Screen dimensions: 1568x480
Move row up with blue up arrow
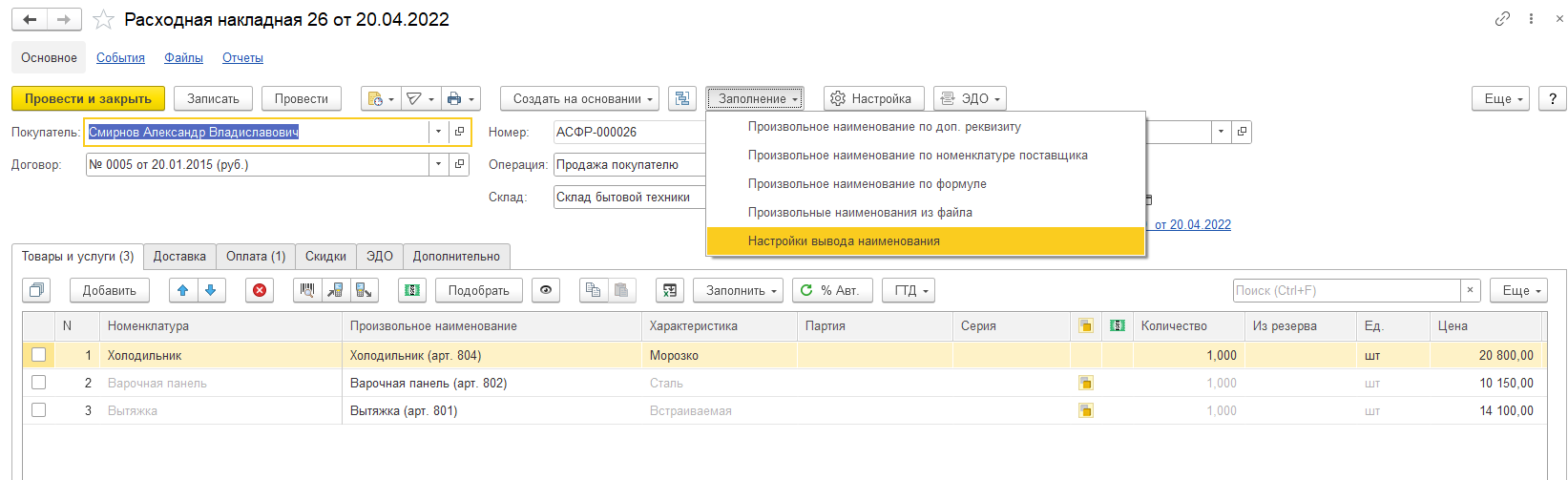pyautogui.click(x=183, y=290)
